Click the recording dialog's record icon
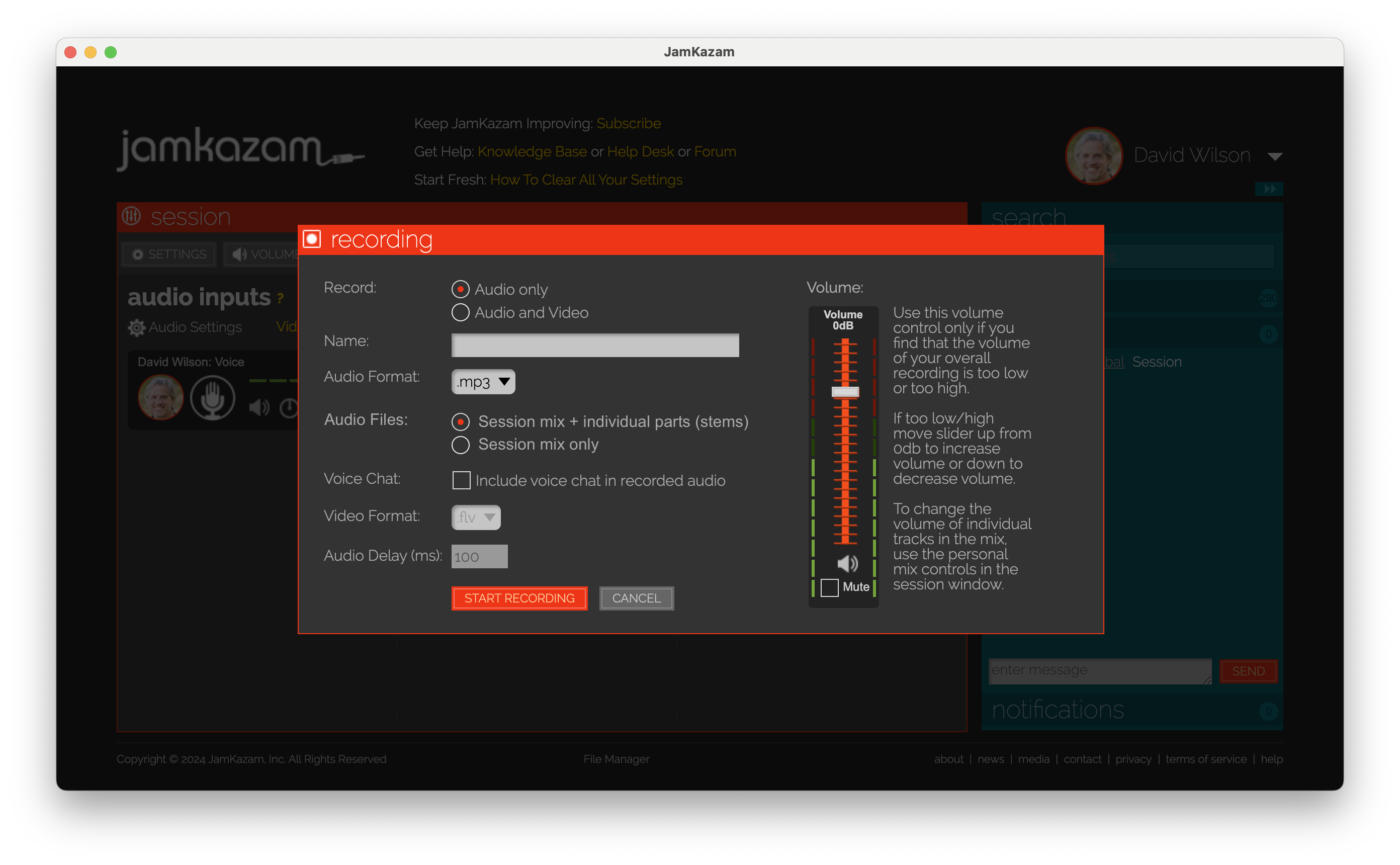The width and height of the screenshot is (1400, 865). click(312, 239)
